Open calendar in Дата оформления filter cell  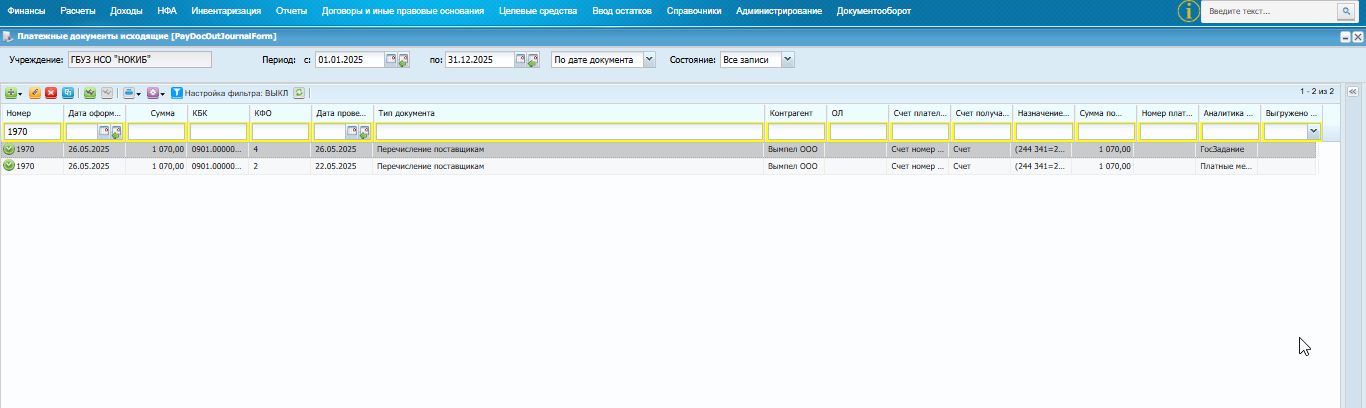point(104,131)
